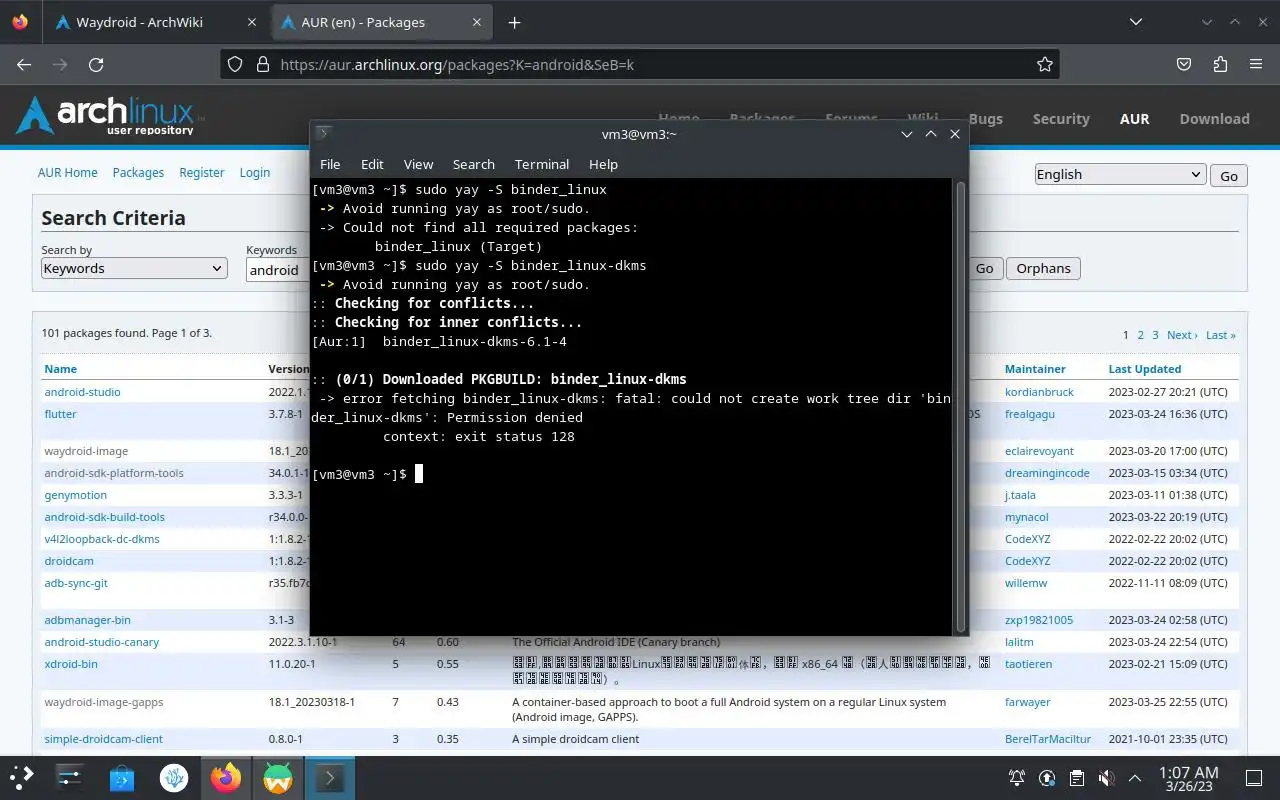Click the Firefox back arrow
Screen dimensions: 1280x800
(24, 64)
